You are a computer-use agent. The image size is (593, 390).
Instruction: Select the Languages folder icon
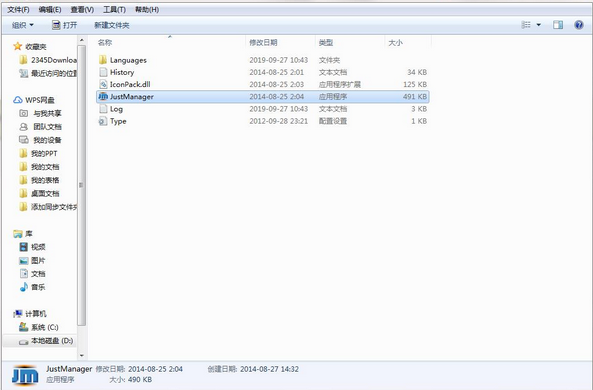(103, 60)
